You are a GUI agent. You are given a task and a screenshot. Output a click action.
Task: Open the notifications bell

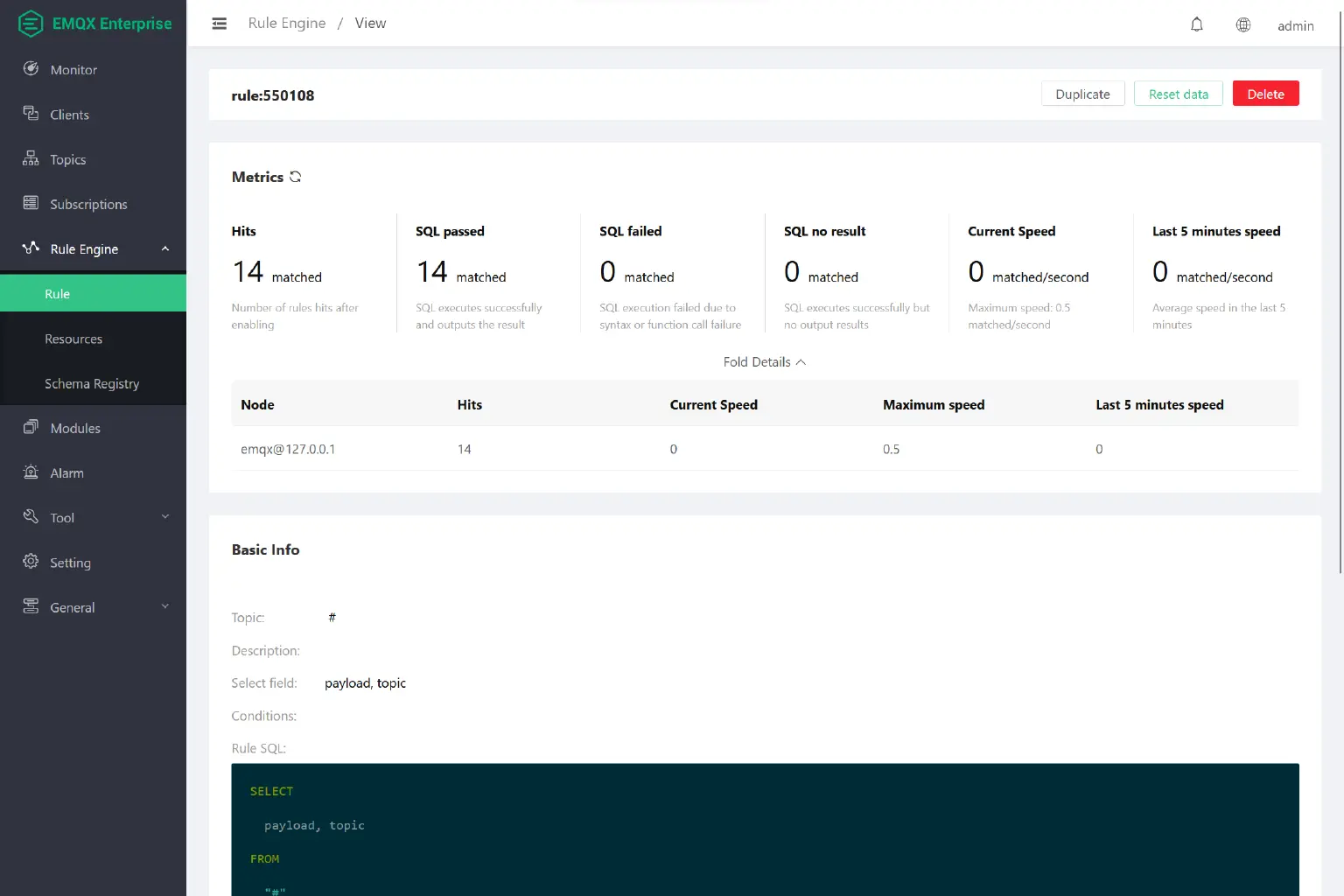click(x=1196, y=24)
